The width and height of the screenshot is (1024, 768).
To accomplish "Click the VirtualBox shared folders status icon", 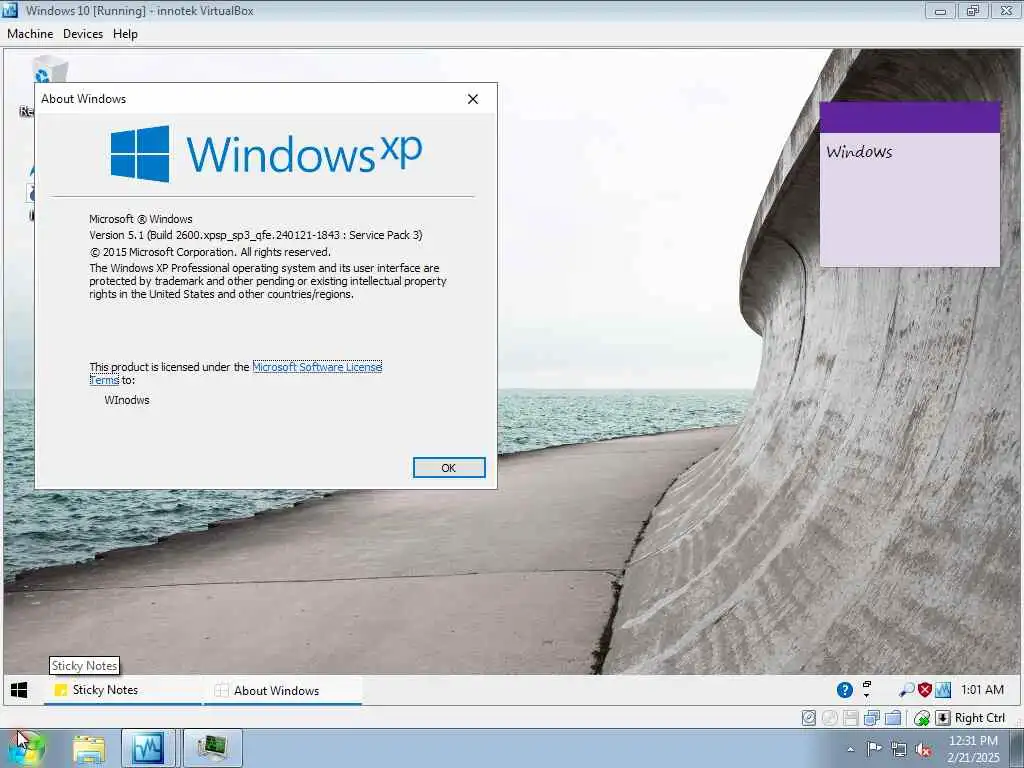I will coord(893,718).
